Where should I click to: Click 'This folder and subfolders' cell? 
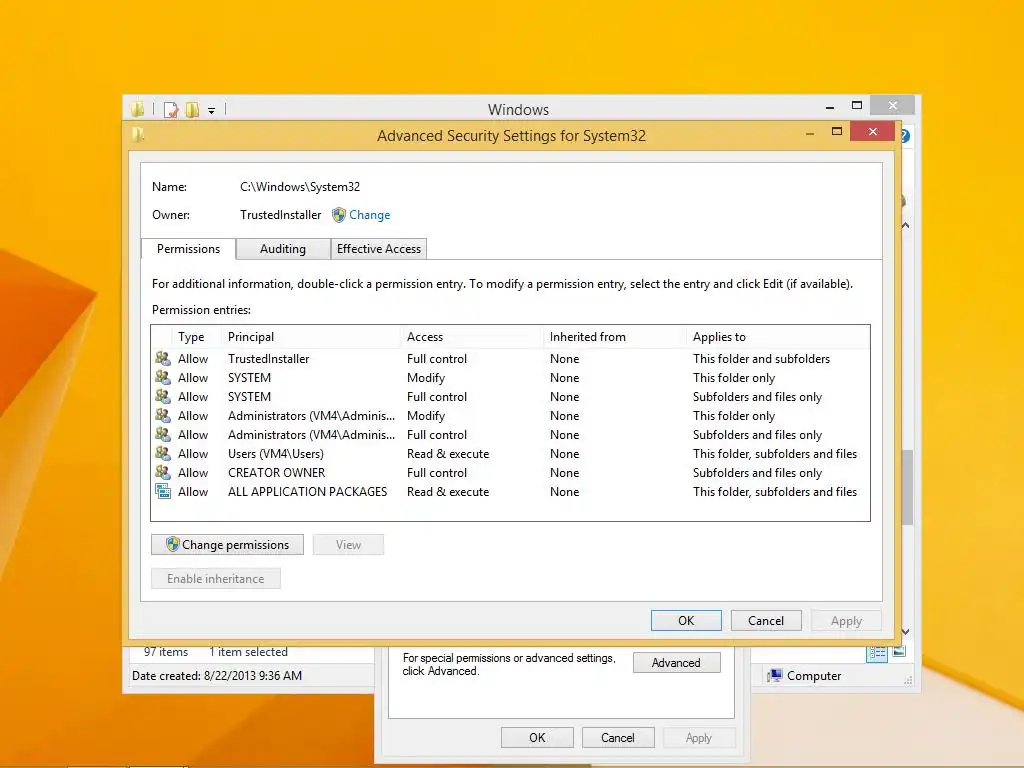pyautogui.click(x=761, y=359)
